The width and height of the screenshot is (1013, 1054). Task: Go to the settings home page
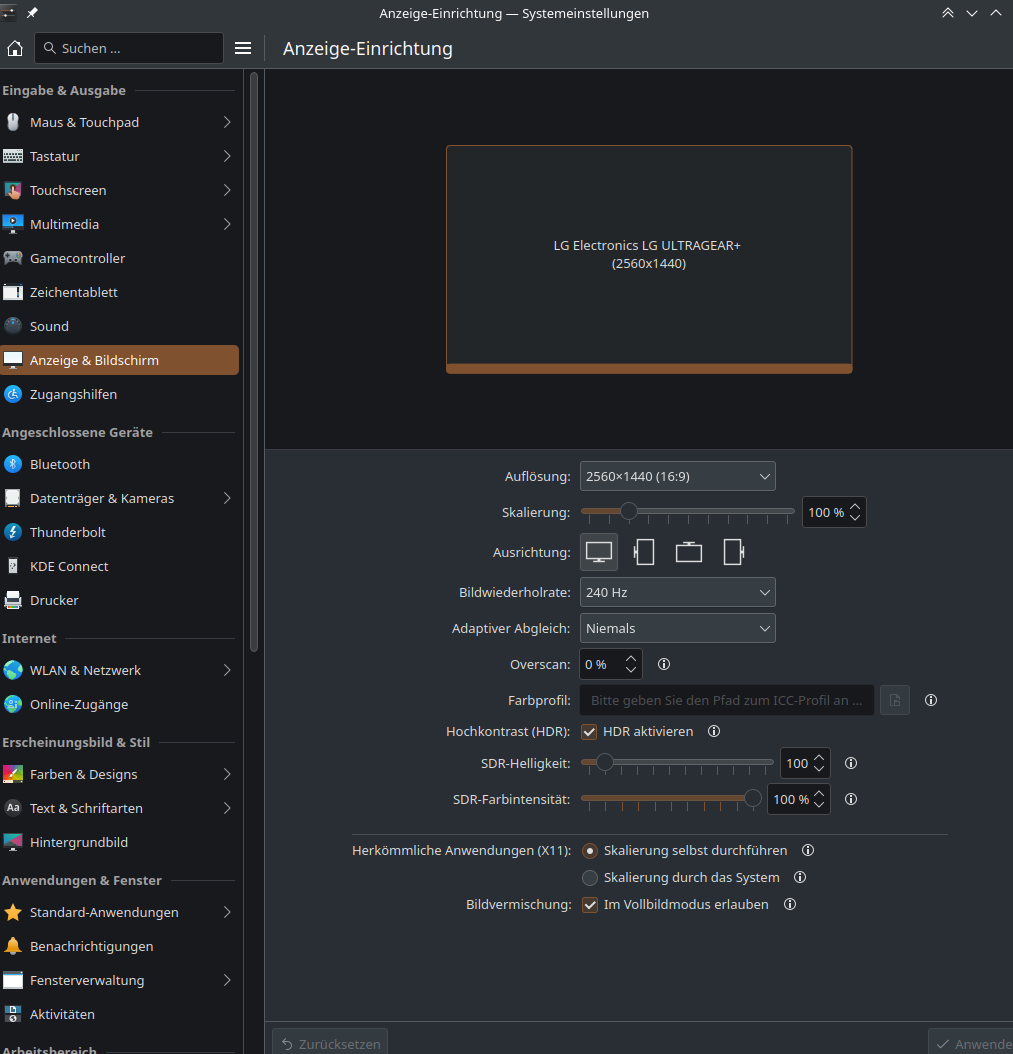click(15, 48)
